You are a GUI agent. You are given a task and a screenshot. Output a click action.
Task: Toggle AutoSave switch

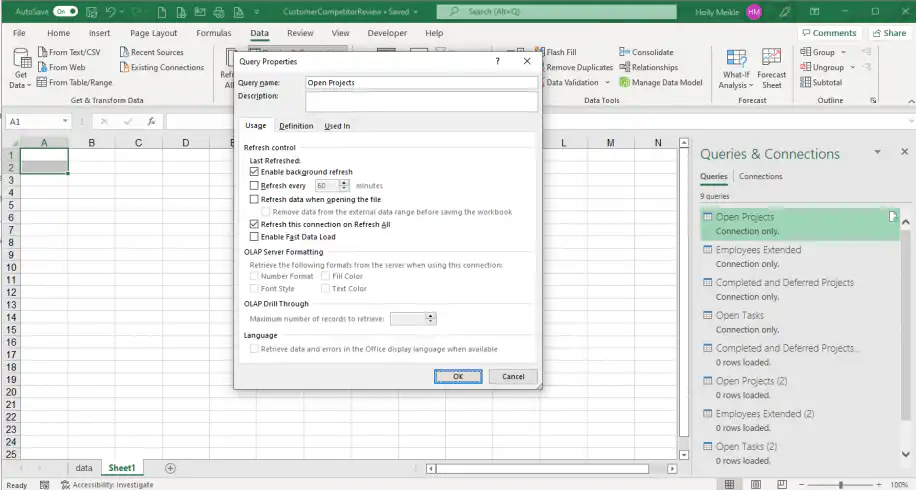point(65,12)
